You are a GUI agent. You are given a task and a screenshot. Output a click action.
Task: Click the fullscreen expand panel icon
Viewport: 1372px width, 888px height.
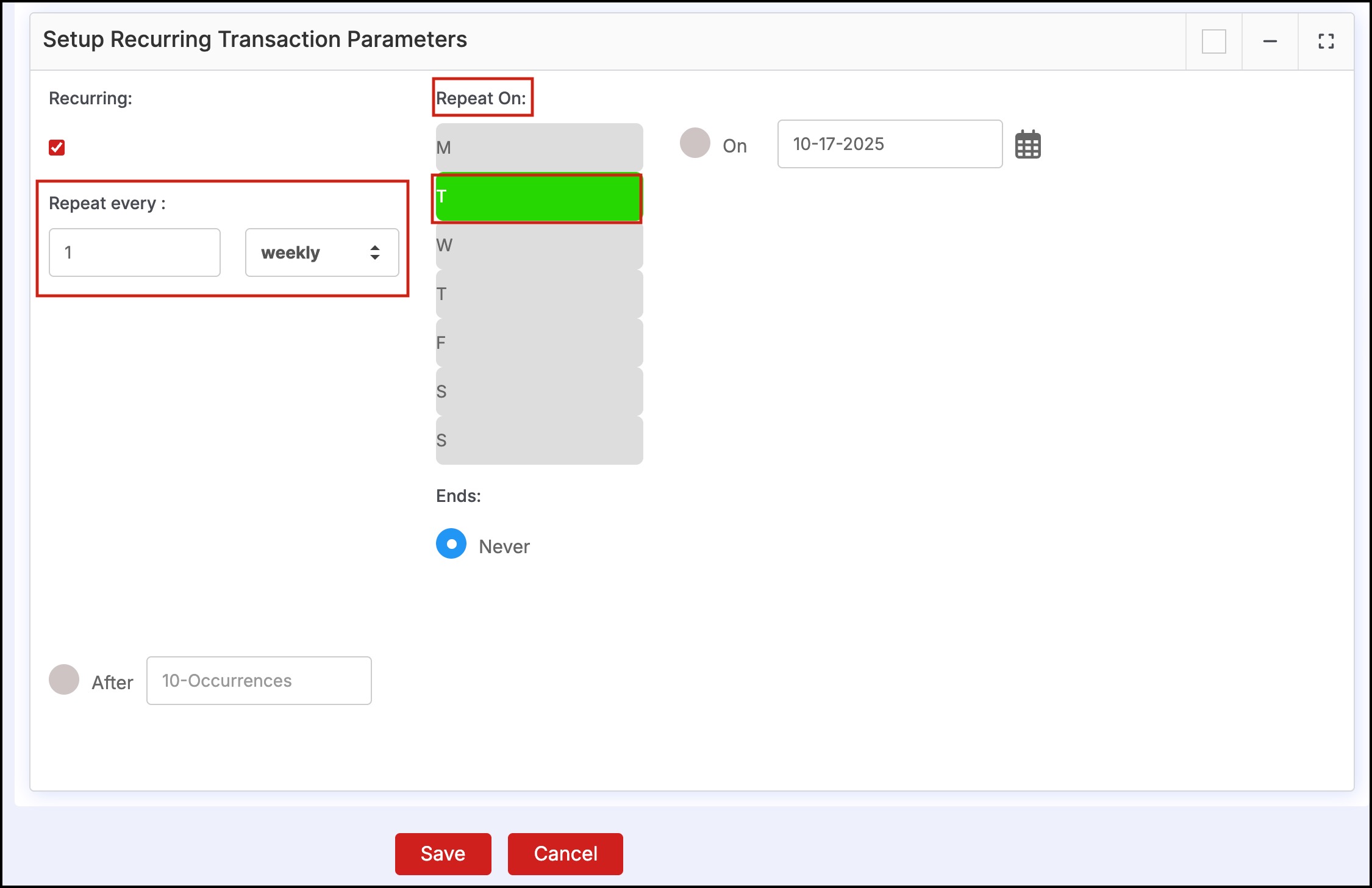1326,41
